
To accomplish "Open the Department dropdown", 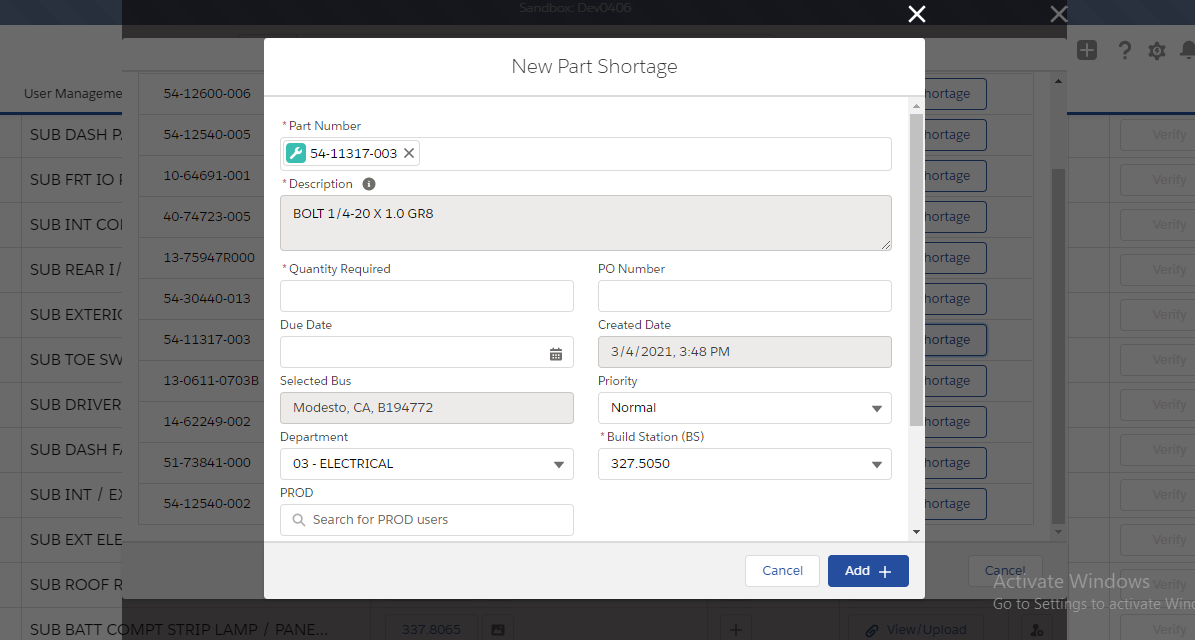I will (426, 464).
